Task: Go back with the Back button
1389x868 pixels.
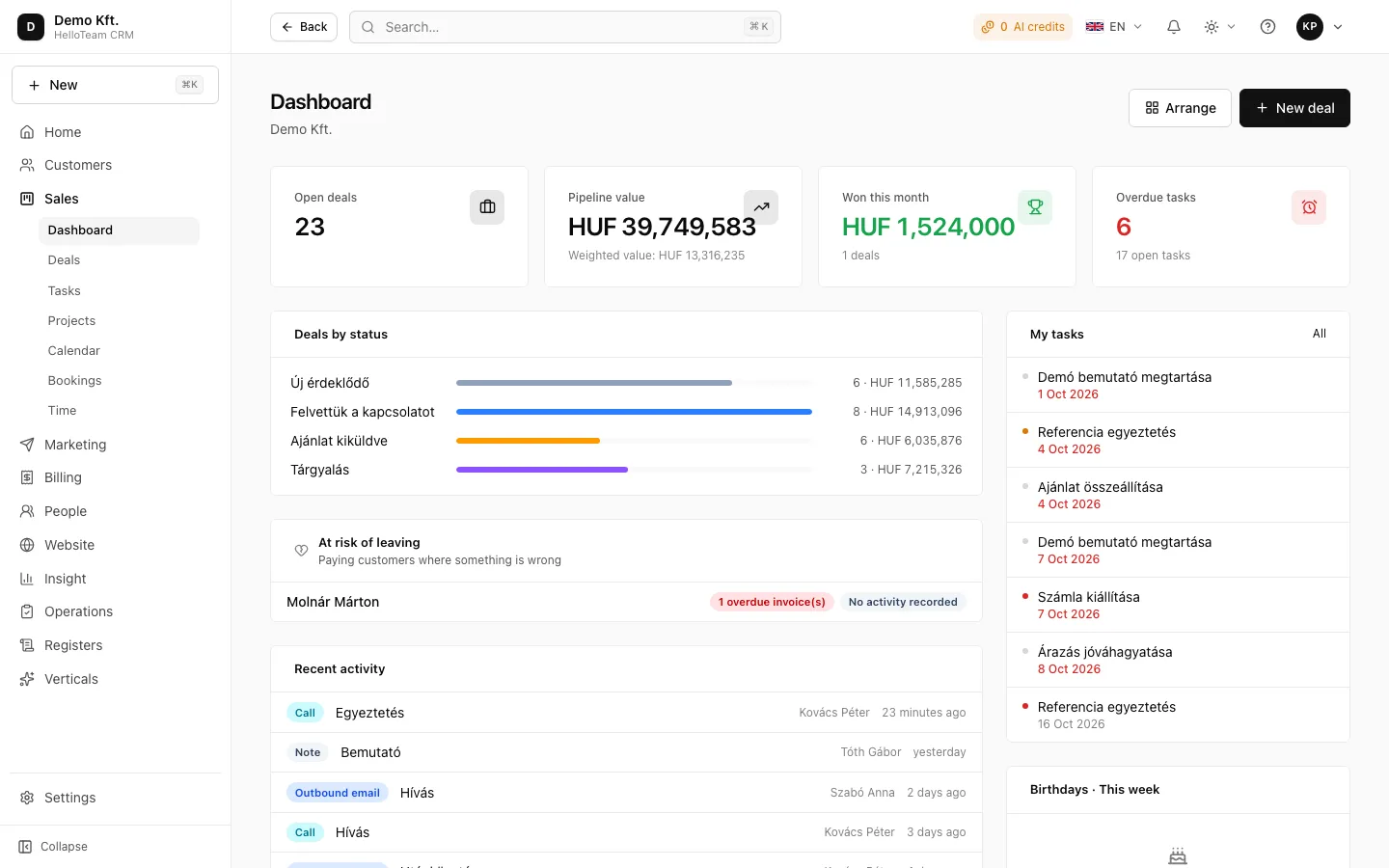Action: tap(304, 27)
